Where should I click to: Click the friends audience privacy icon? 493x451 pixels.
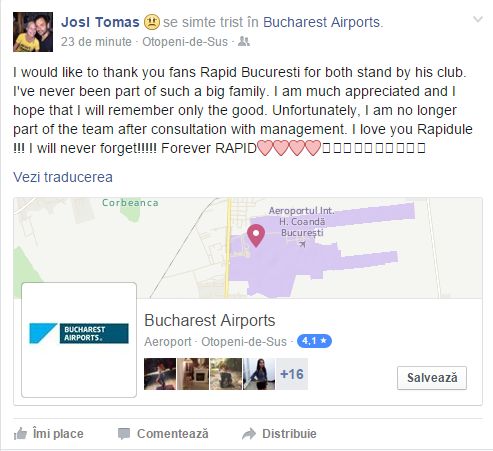click(244, 42)
